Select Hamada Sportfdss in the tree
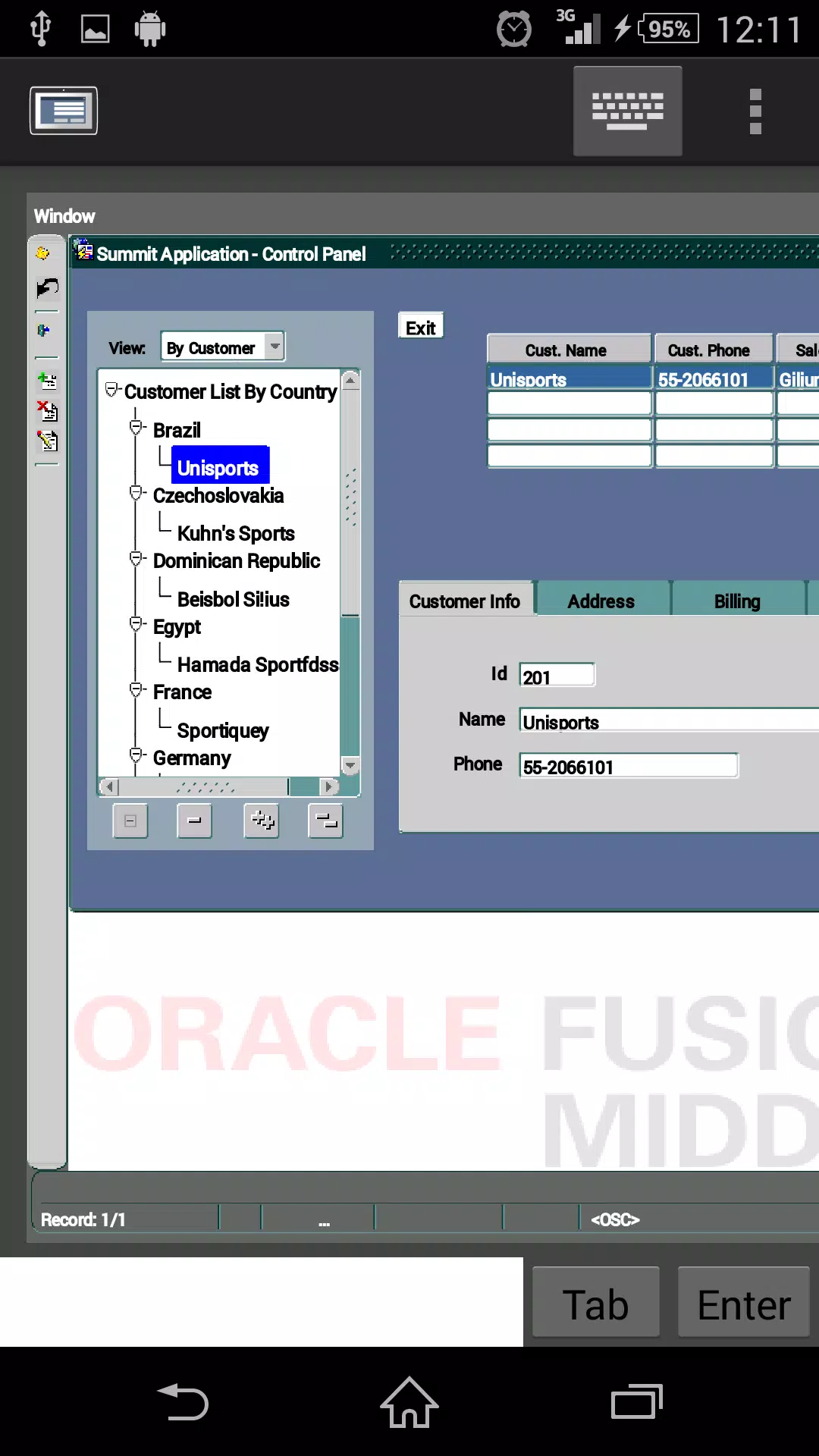Image resolution: width=819 pixels, height=1456 pixels. coord(258,664)
